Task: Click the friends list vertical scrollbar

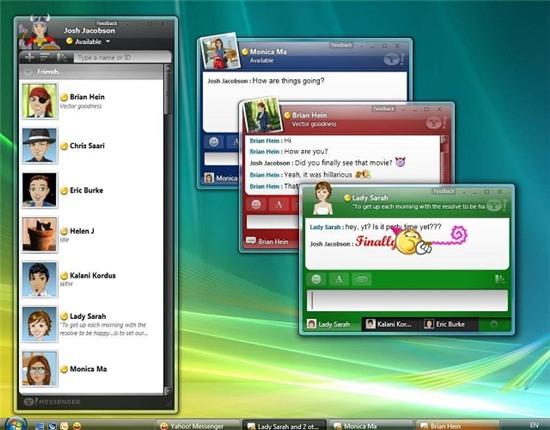Action: [x=167, y=229]
